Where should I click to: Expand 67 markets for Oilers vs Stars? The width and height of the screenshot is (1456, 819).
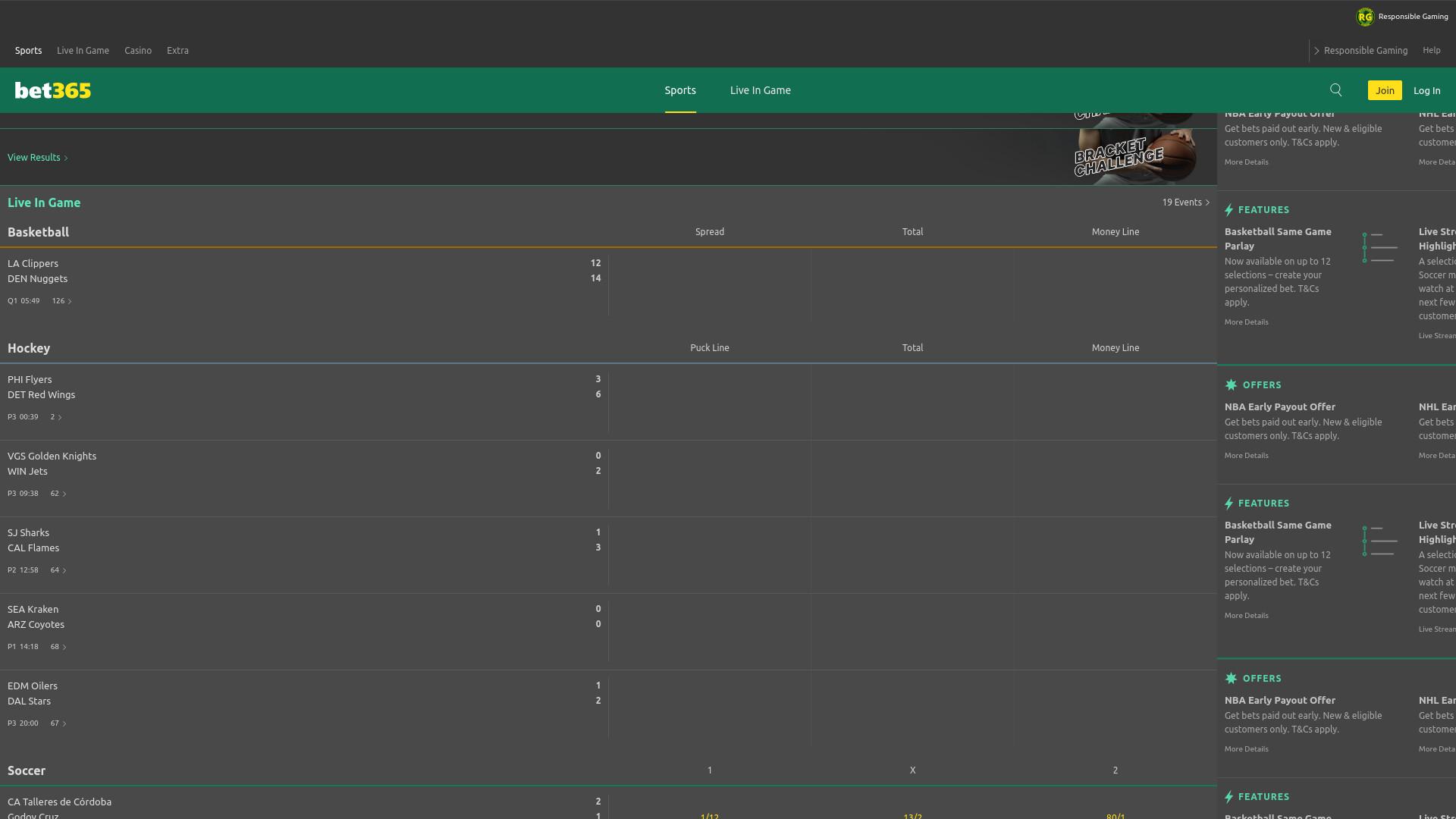(58, 723)
